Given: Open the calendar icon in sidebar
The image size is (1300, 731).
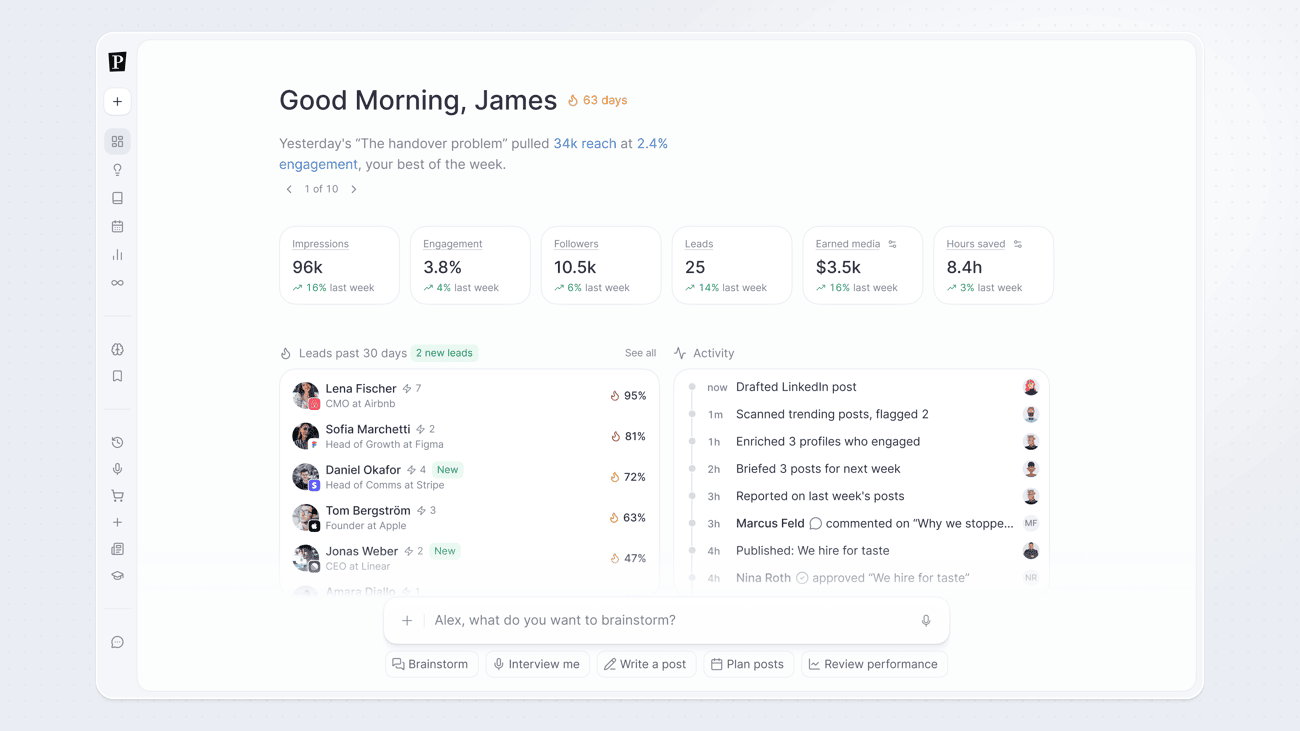Looking at the screenshot, I should point(117,227).
